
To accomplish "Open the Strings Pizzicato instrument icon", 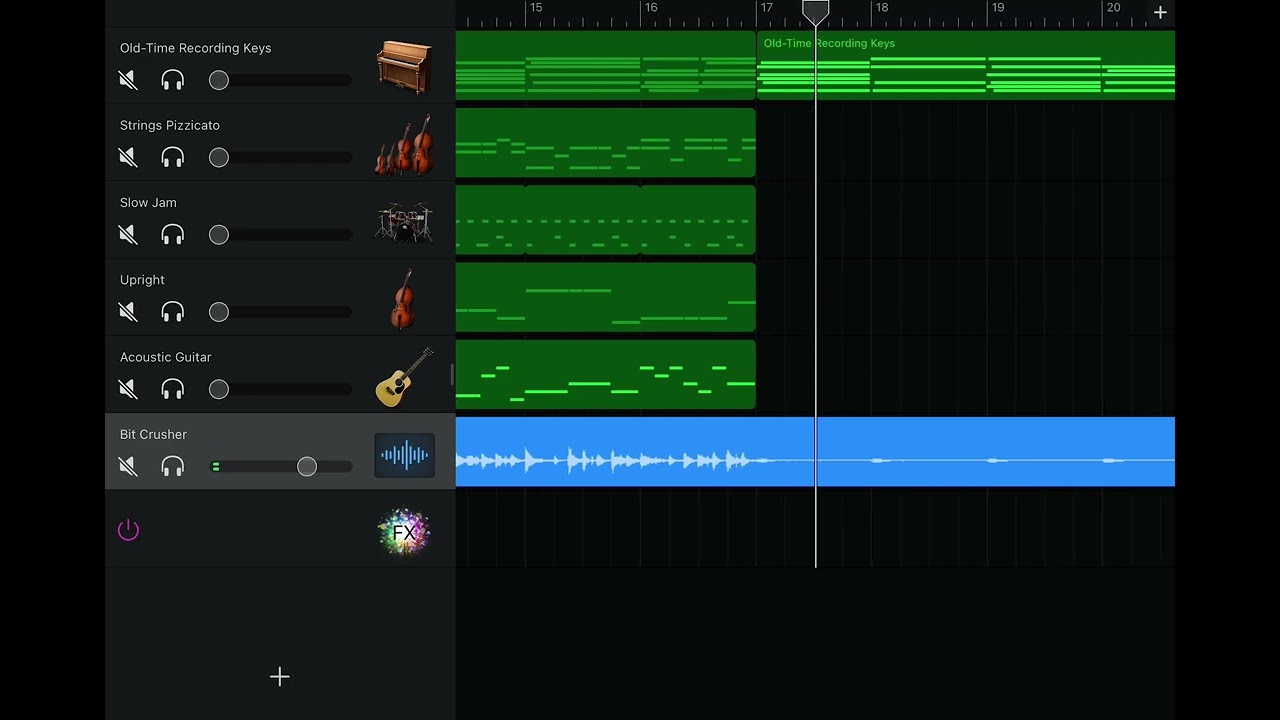I will 404,145.
